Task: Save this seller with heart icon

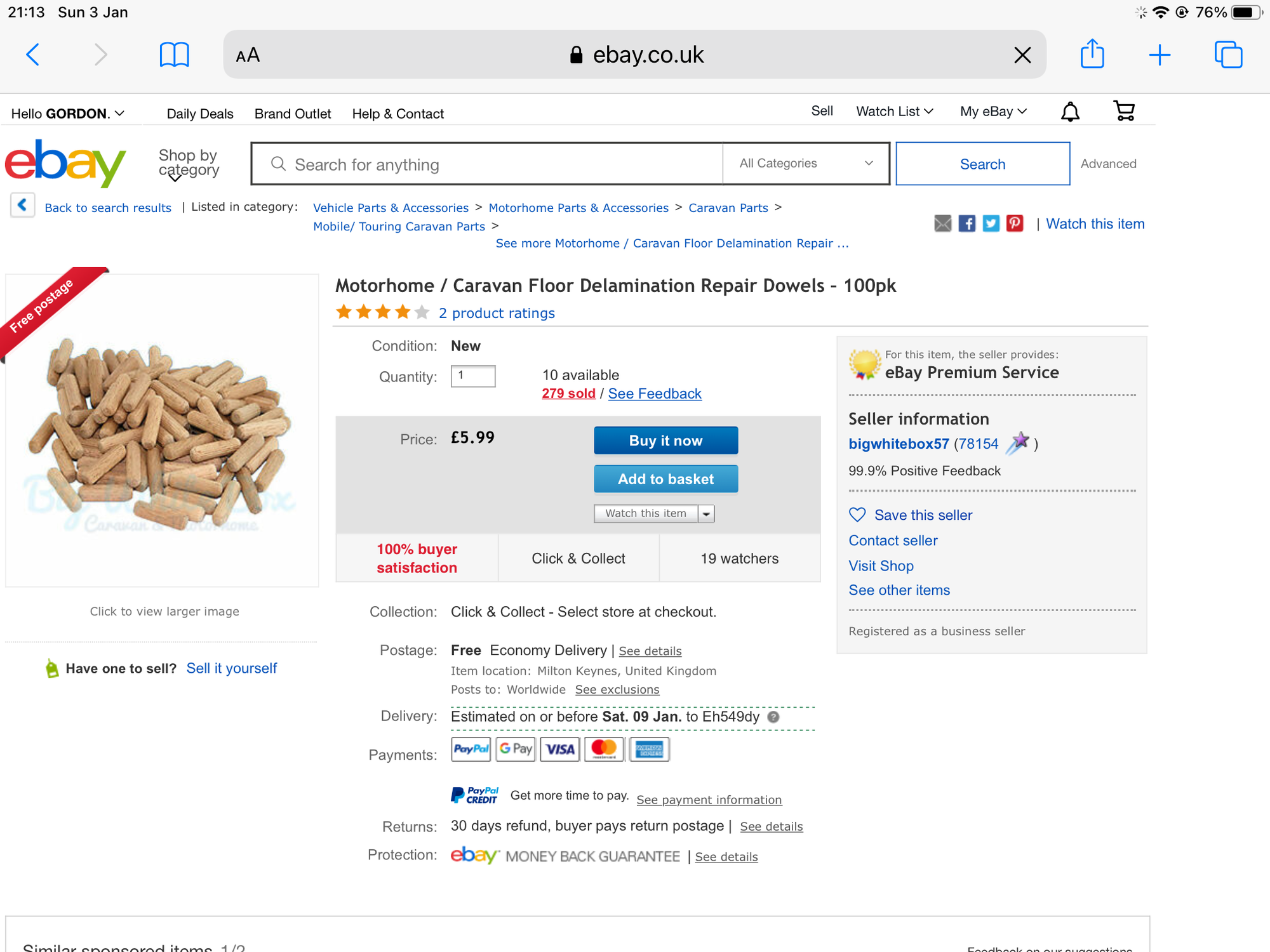Action: [857, 515]
